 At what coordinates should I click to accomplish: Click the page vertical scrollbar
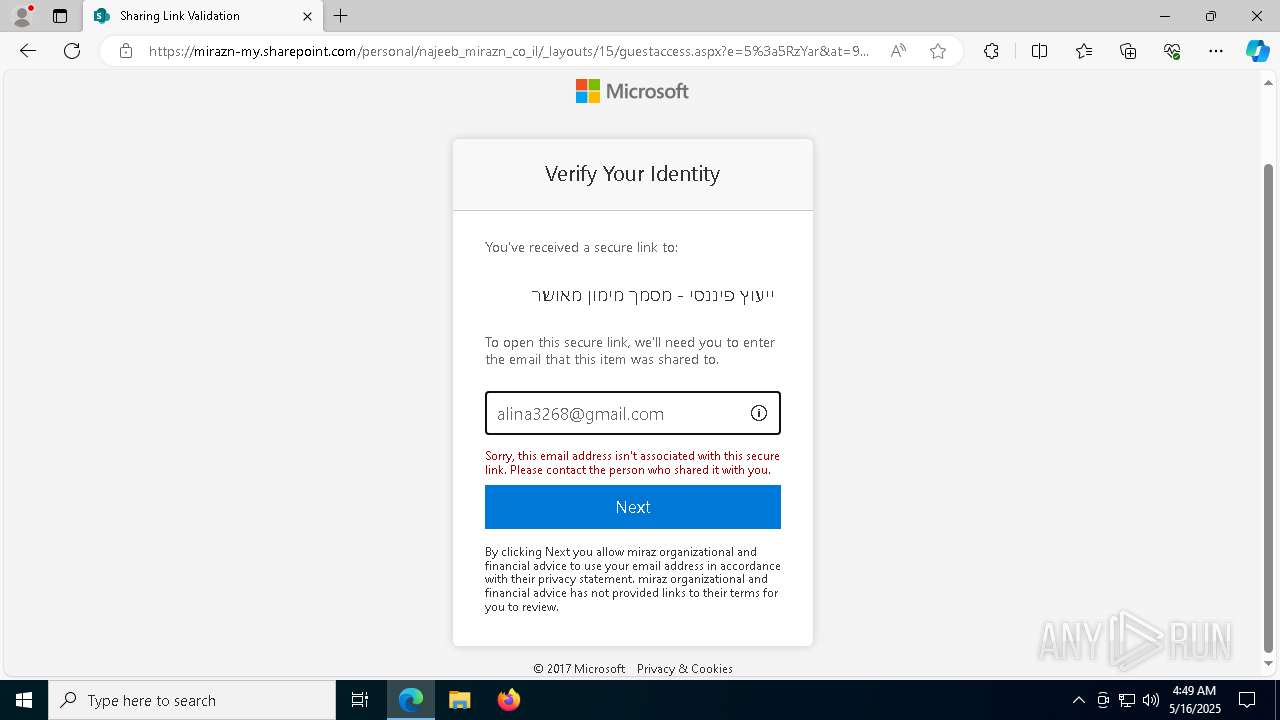(1269, 406)
